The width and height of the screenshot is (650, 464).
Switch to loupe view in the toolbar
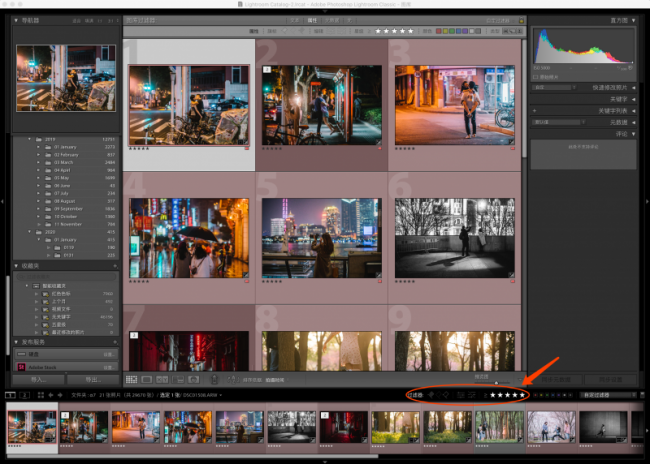[147, 379]
